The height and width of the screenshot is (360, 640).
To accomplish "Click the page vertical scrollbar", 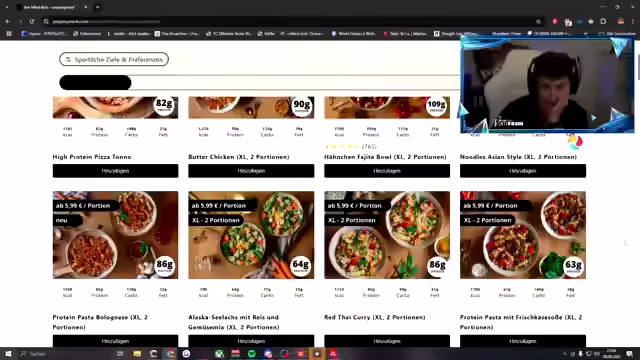I will pos(638,67).
